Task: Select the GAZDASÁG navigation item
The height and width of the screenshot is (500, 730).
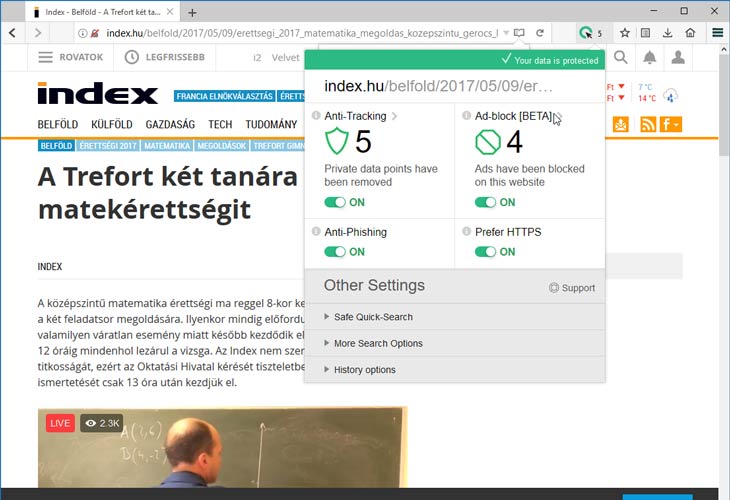Action: click(x=170, y=124)
